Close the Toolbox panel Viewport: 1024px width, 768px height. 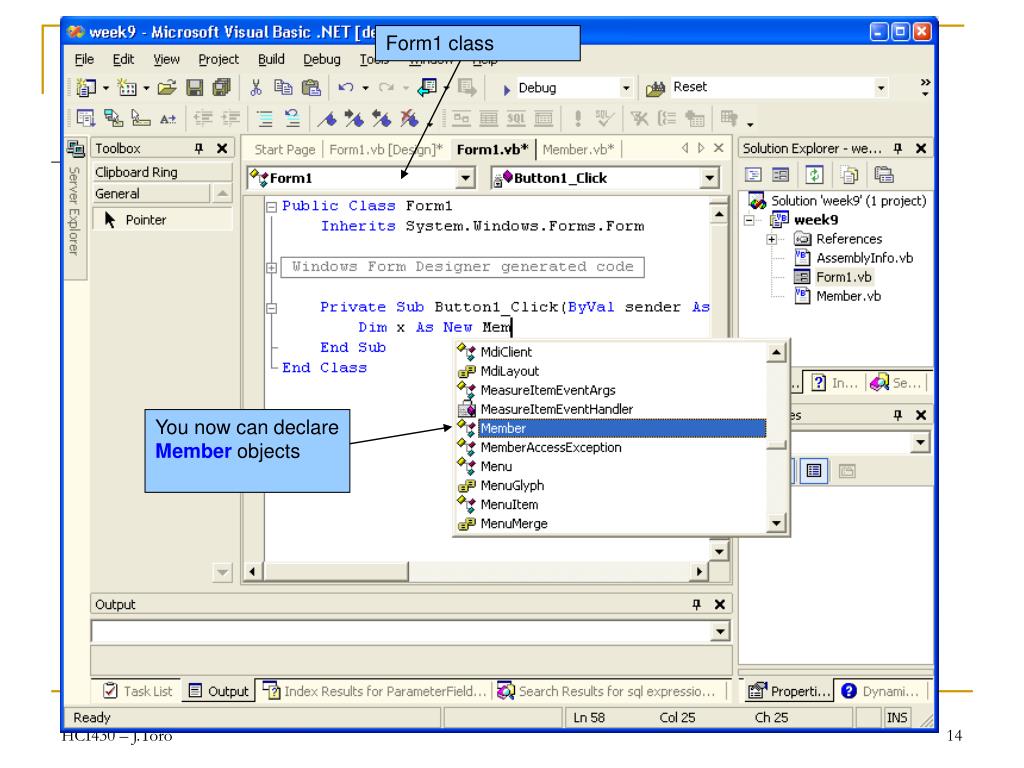pos(222,148)
